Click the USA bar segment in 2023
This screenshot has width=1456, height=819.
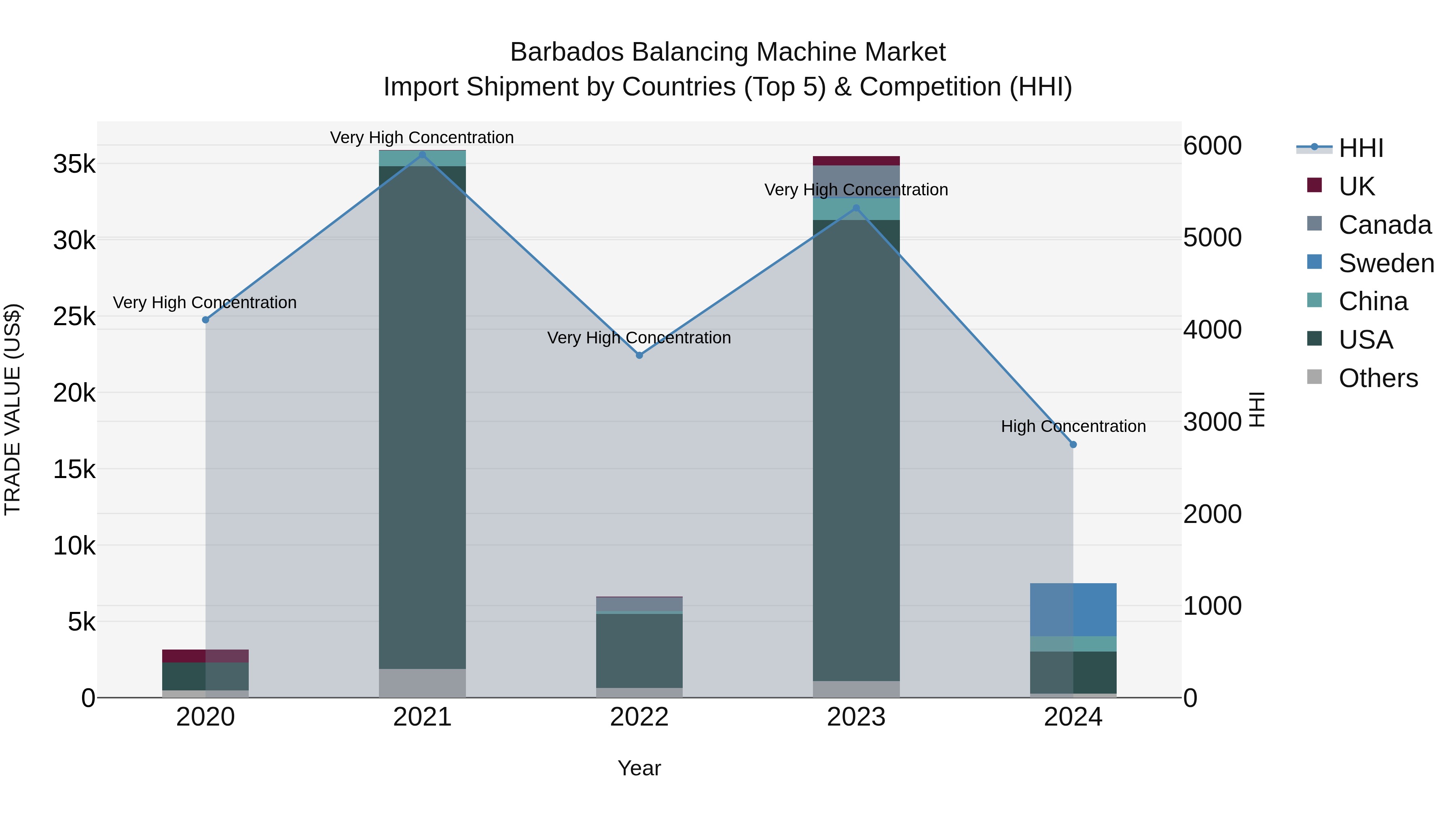(856, 451)
